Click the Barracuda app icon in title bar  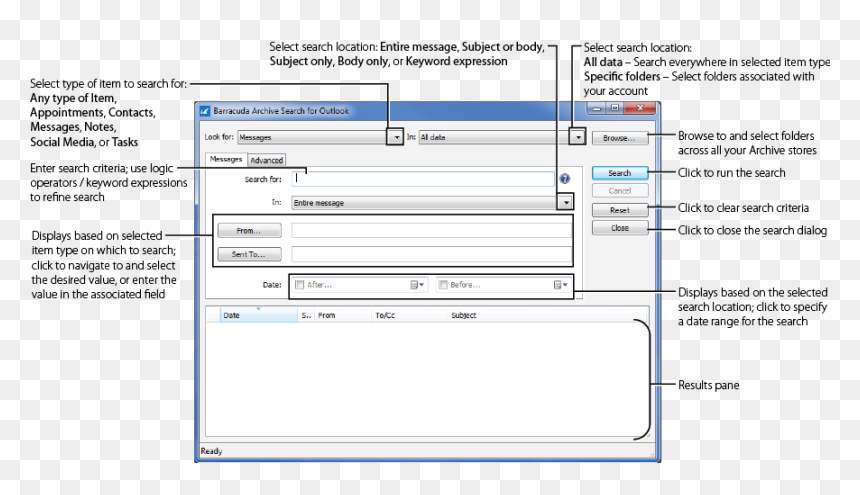[x=205, y=111]
